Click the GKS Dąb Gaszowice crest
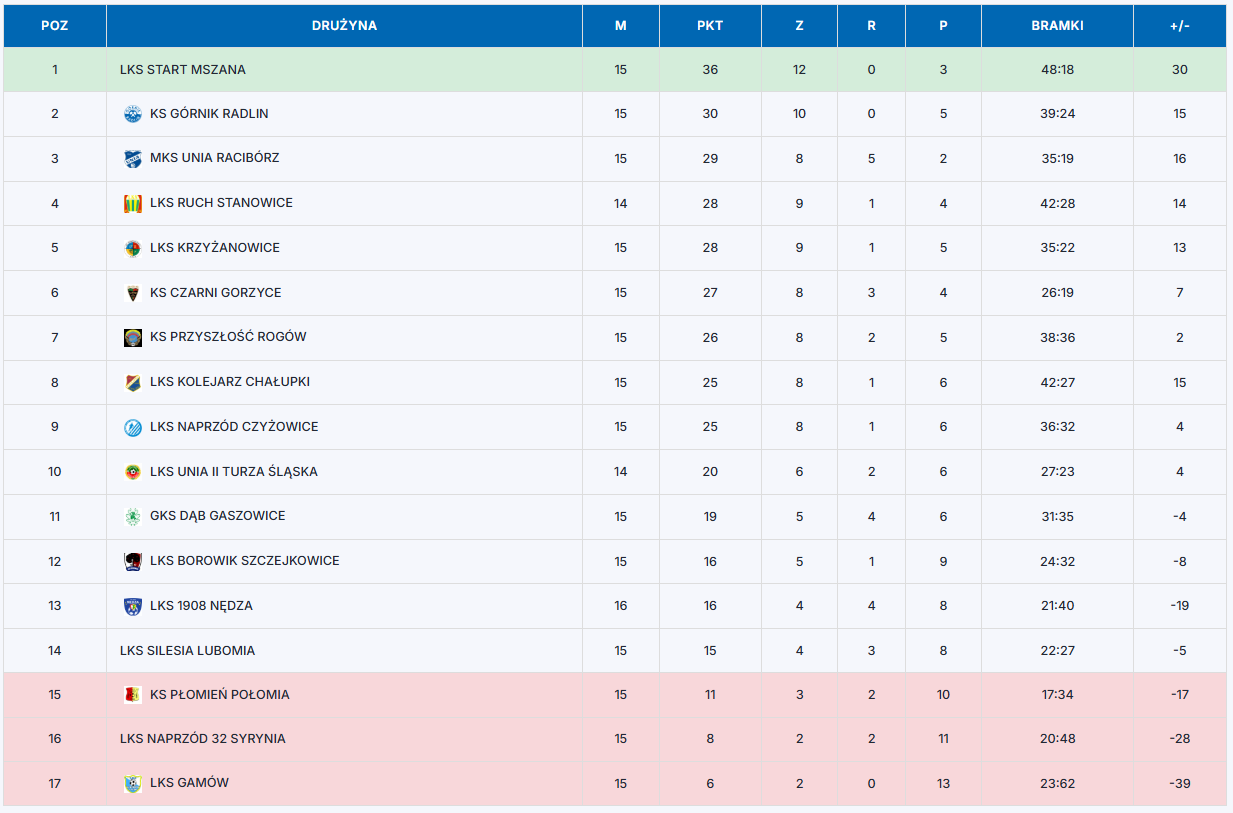1233x813 pixels. [x=132, y=516]
